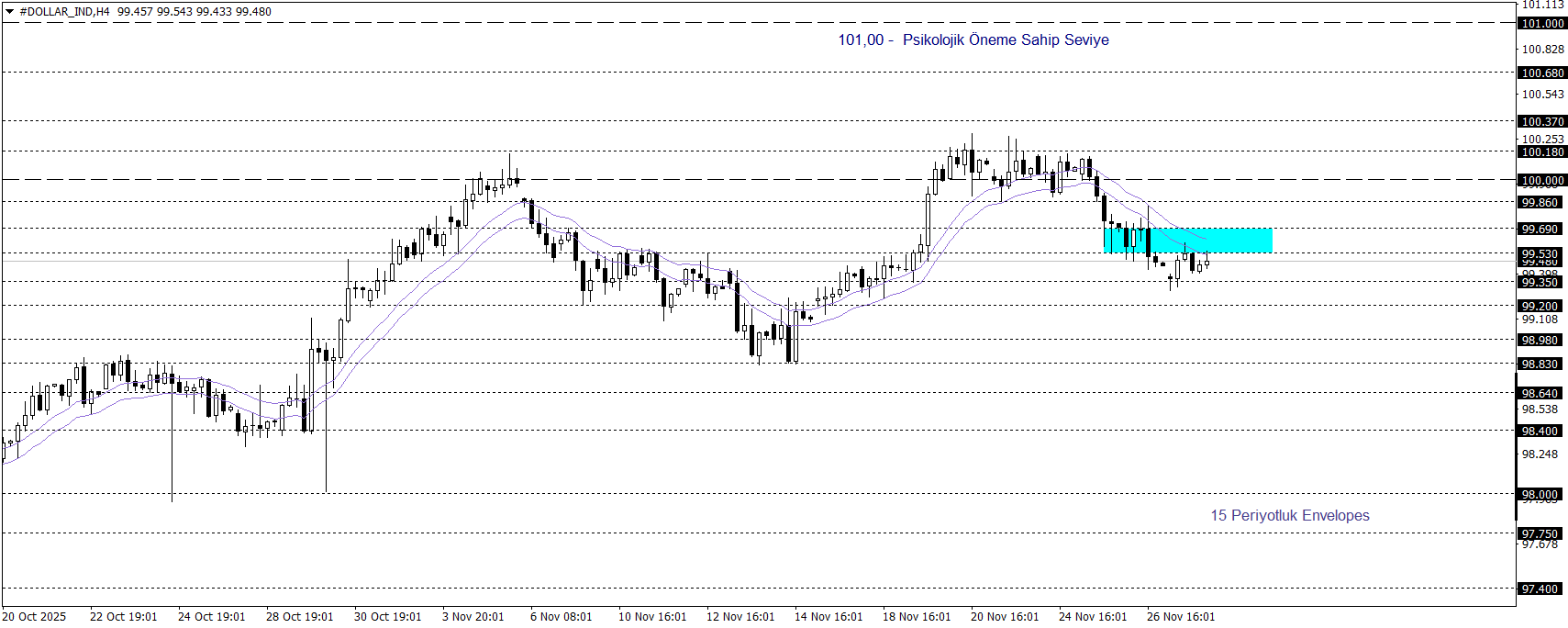
Task: Select the #DOLLAR_IND,H4 chart title text
Action: tap(64, 12)
